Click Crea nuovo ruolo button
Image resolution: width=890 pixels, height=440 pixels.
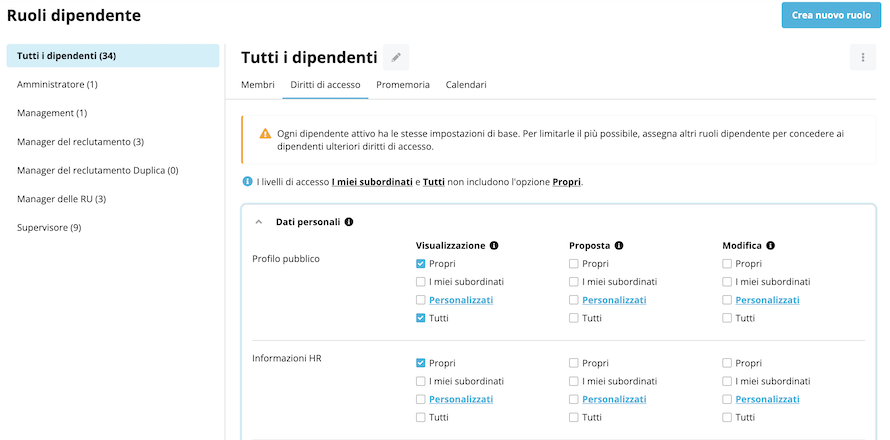coord(831,15)
